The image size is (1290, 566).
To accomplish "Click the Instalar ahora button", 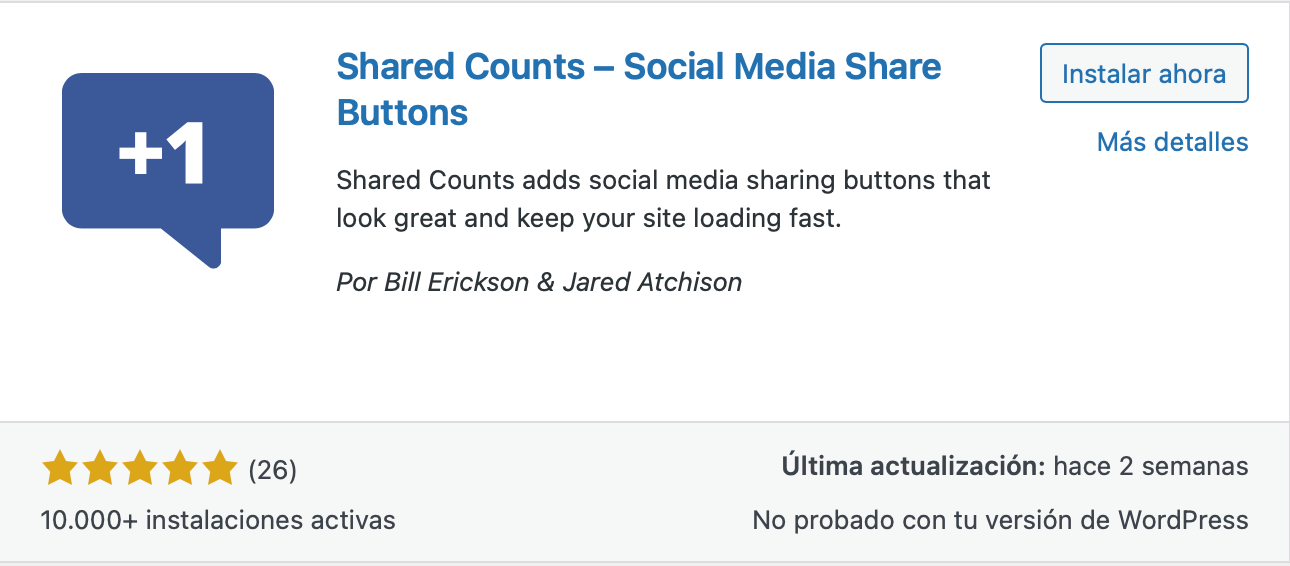I will (1144, 73).
